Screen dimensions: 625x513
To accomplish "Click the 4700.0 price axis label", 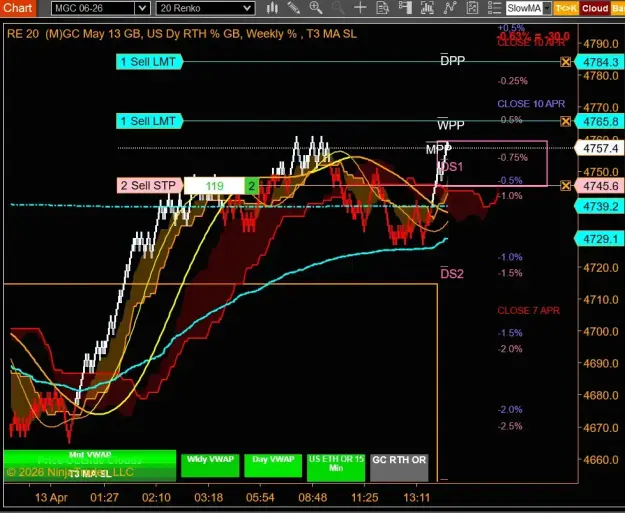I will point(601,332).
